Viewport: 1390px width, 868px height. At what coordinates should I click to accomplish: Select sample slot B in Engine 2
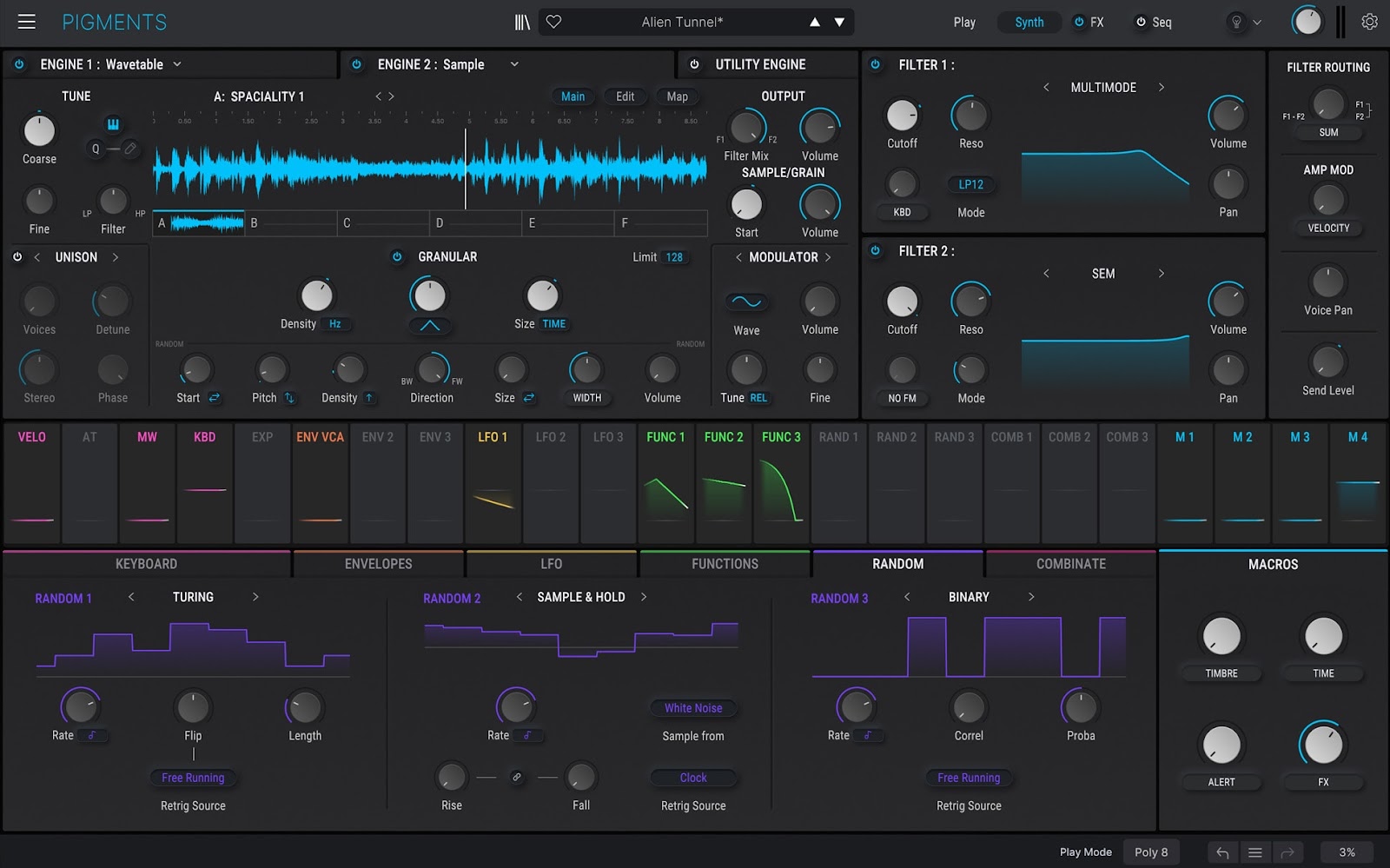coord(291,223)
